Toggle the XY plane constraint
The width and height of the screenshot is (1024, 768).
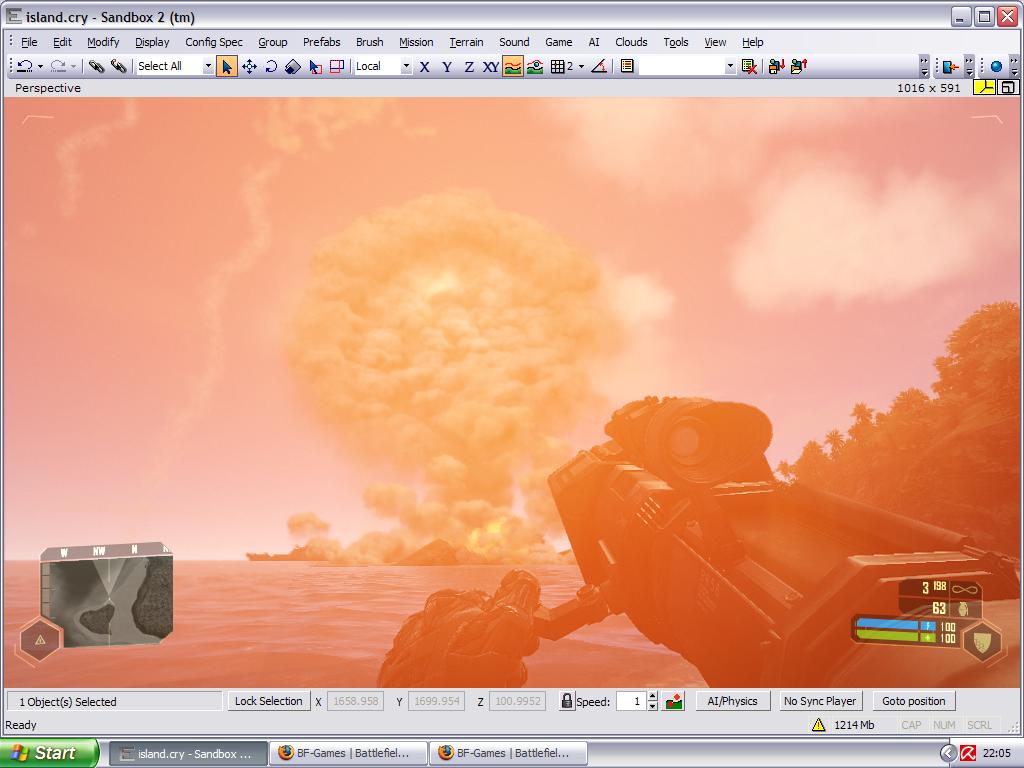490,66
